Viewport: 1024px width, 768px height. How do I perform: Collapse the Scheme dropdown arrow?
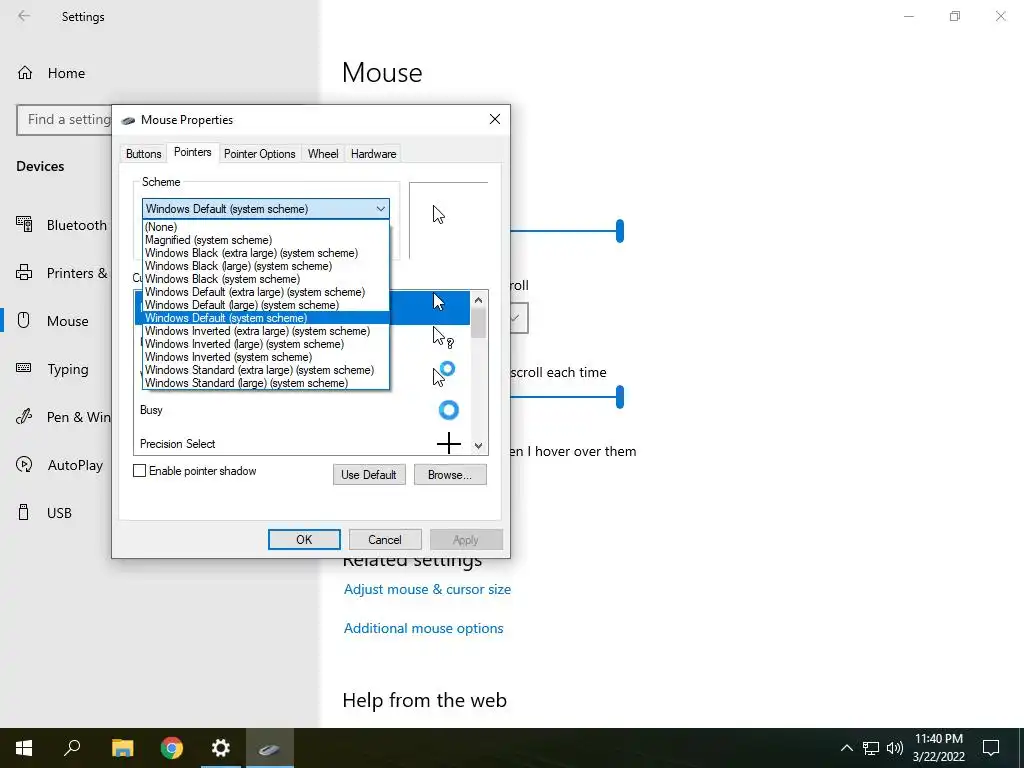381,209
